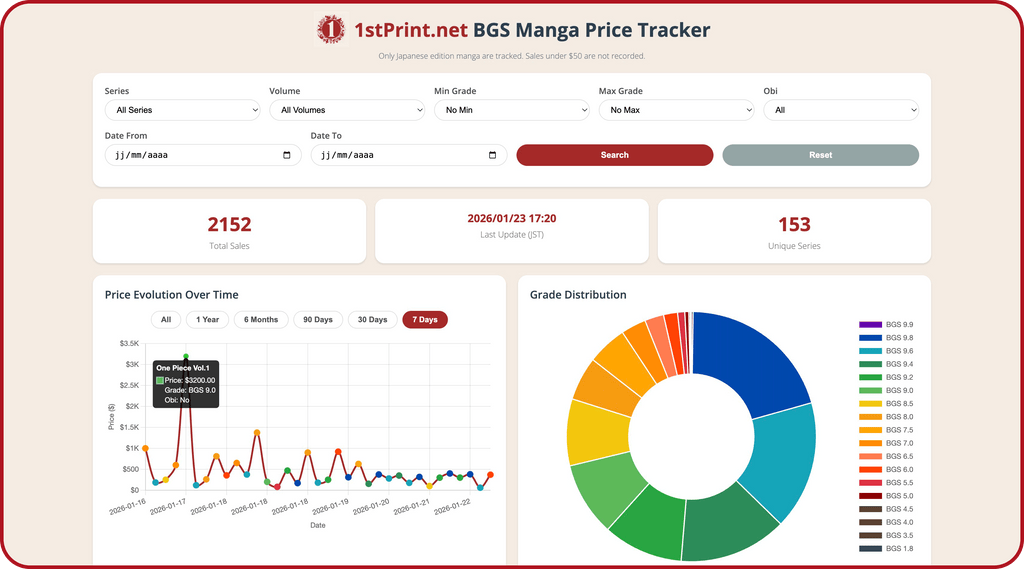1024x569 pixels.
Task: Click the Date To input field
Action: pyautogui.click(x=409, y=155)
